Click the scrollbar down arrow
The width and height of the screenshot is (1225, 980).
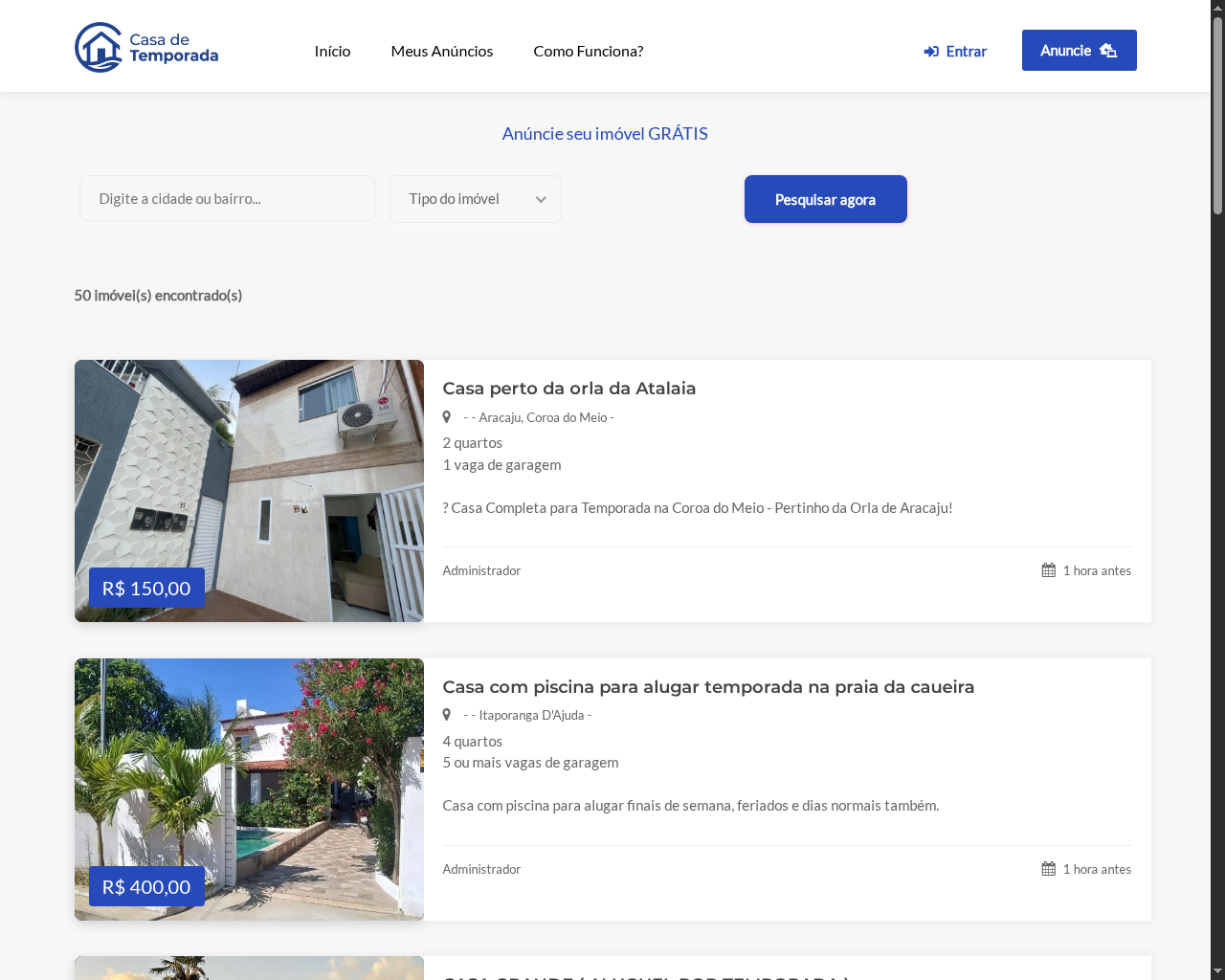coord(1217,972)
